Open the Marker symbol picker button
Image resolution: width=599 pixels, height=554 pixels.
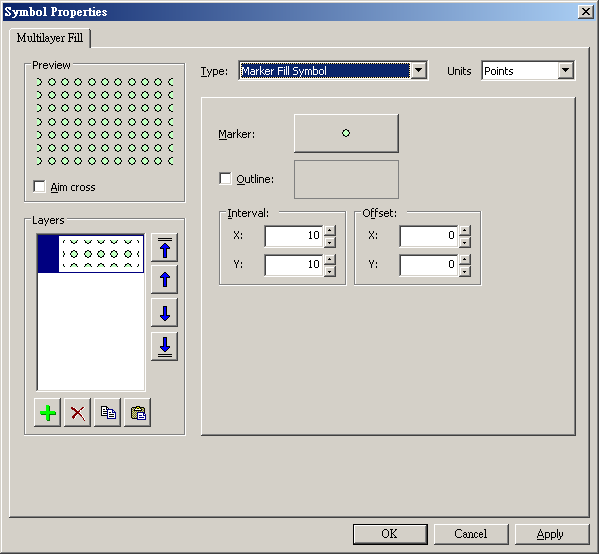(346, 133)
